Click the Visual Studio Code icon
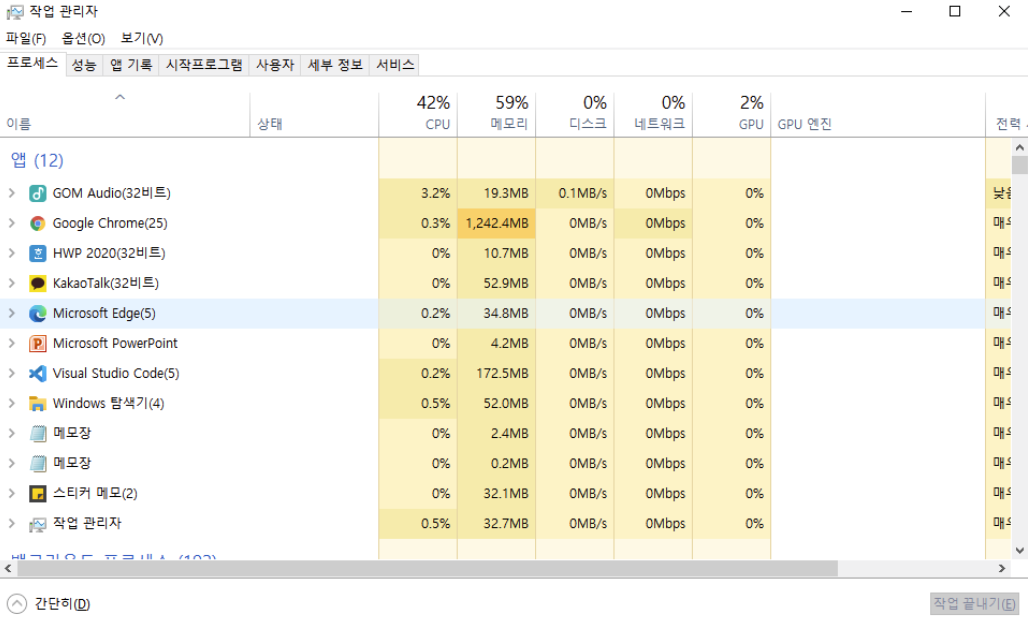1028x617 pixels. [x=37, y=374]
